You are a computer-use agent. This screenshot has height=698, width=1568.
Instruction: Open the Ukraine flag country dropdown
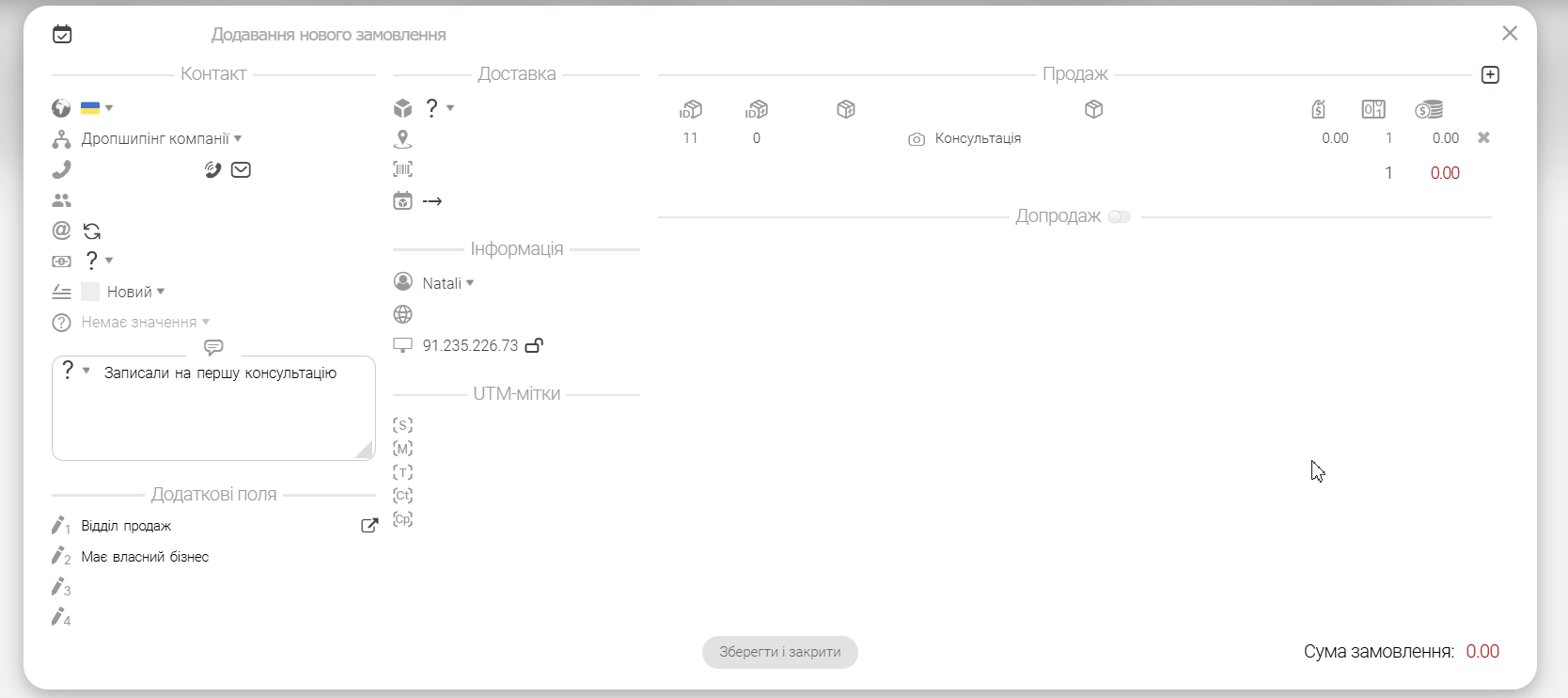tap(97, 108)
